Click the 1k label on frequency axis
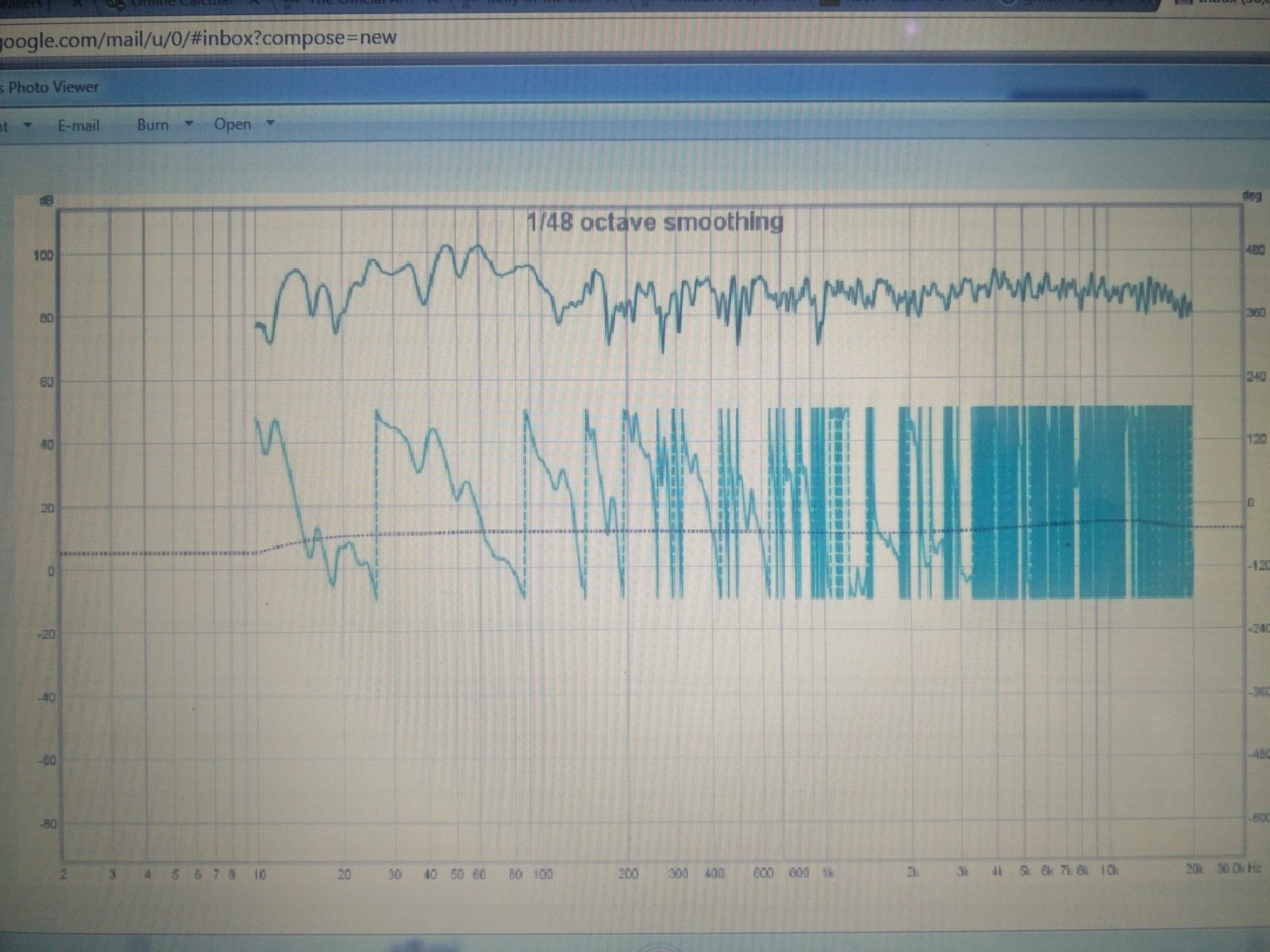 pos(828,873)
